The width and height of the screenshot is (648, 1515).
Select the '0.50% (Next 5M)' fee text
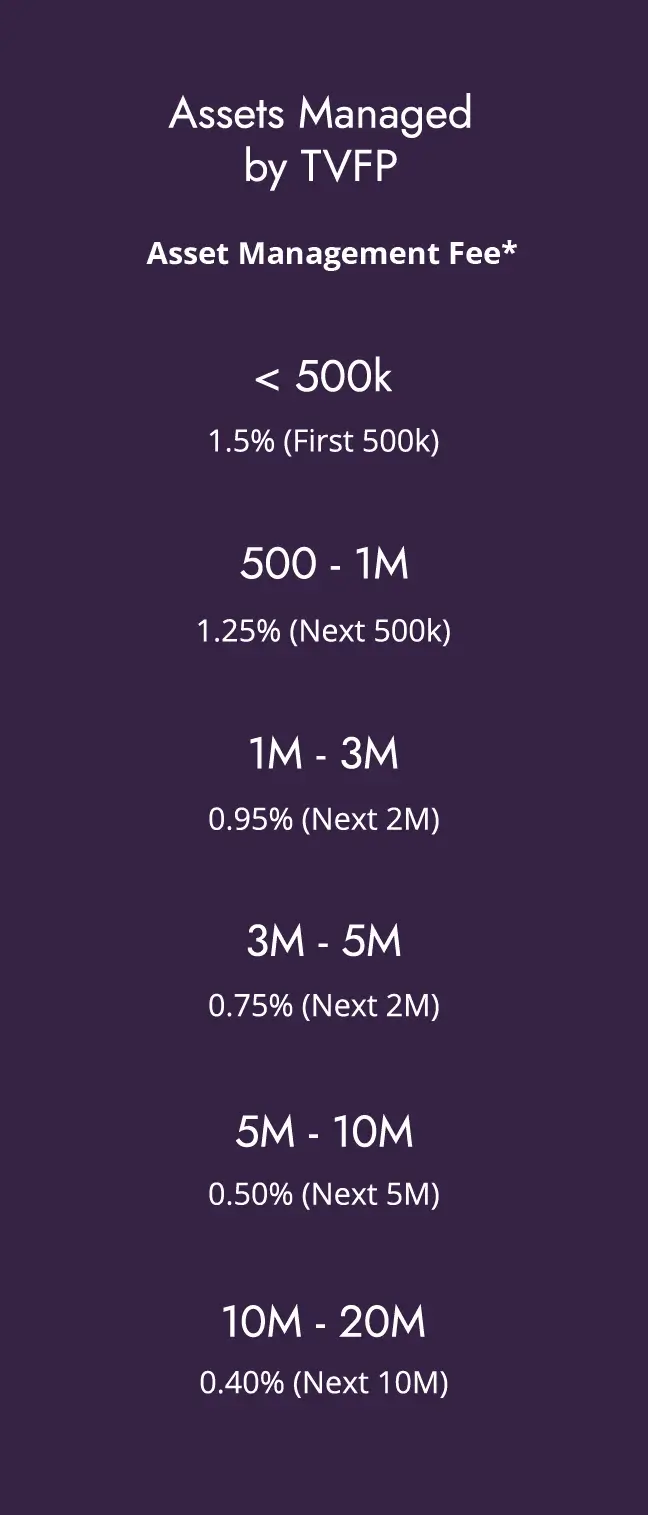click(324, 1194)
